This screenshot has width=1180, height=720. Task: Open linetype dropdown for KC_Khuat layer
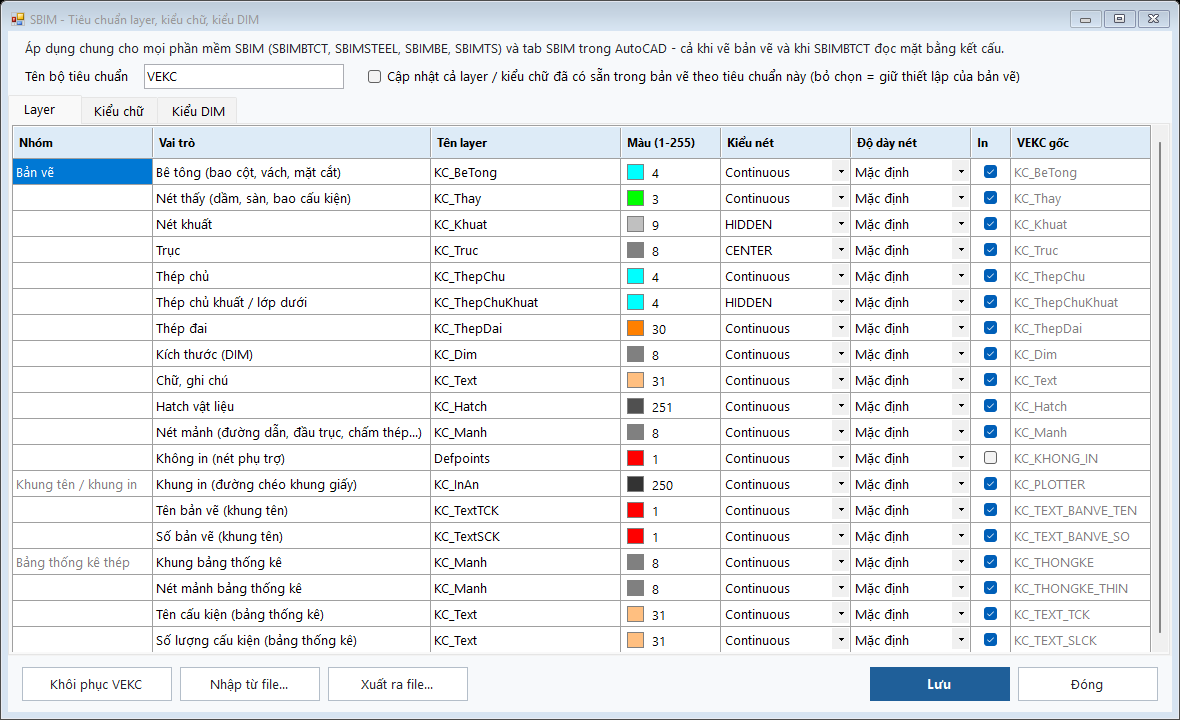(841, 224)
